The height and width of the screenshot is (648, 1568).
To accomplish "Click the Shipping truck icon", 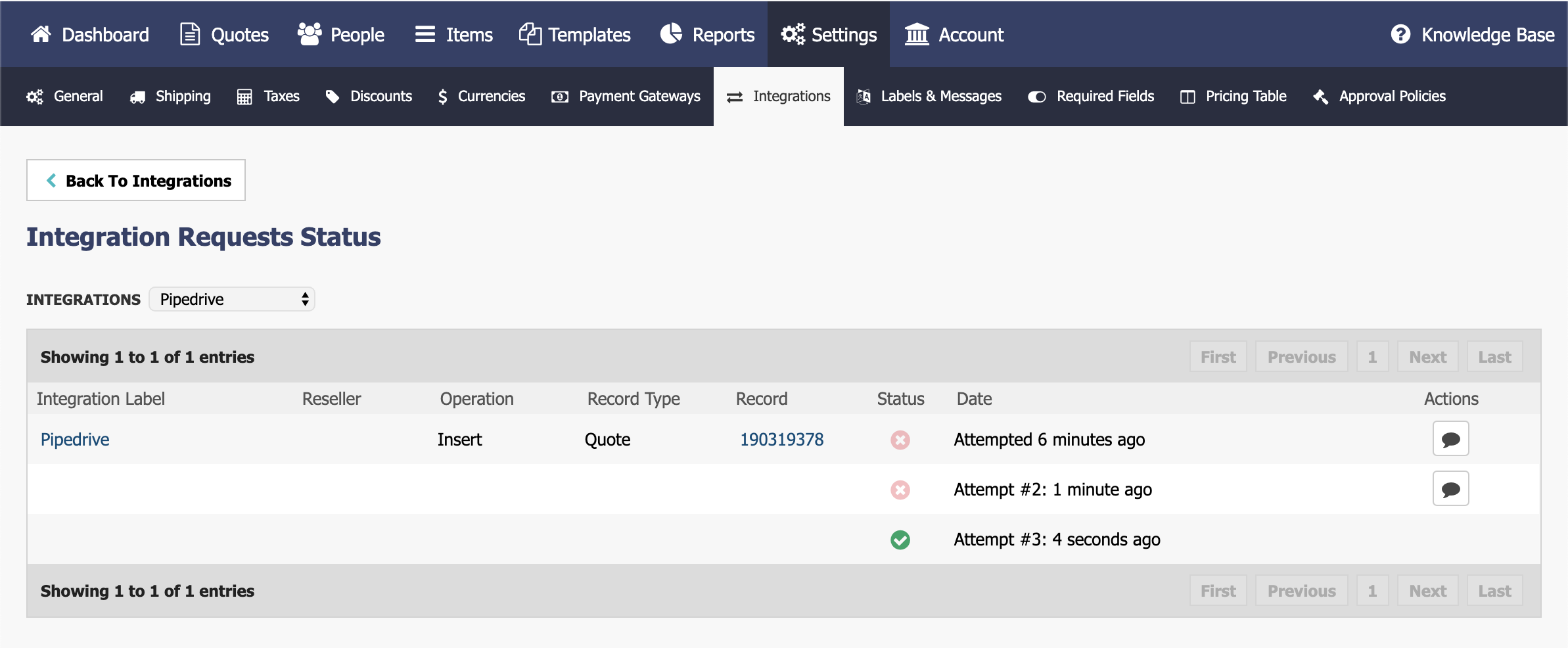I will click(137, 97).
